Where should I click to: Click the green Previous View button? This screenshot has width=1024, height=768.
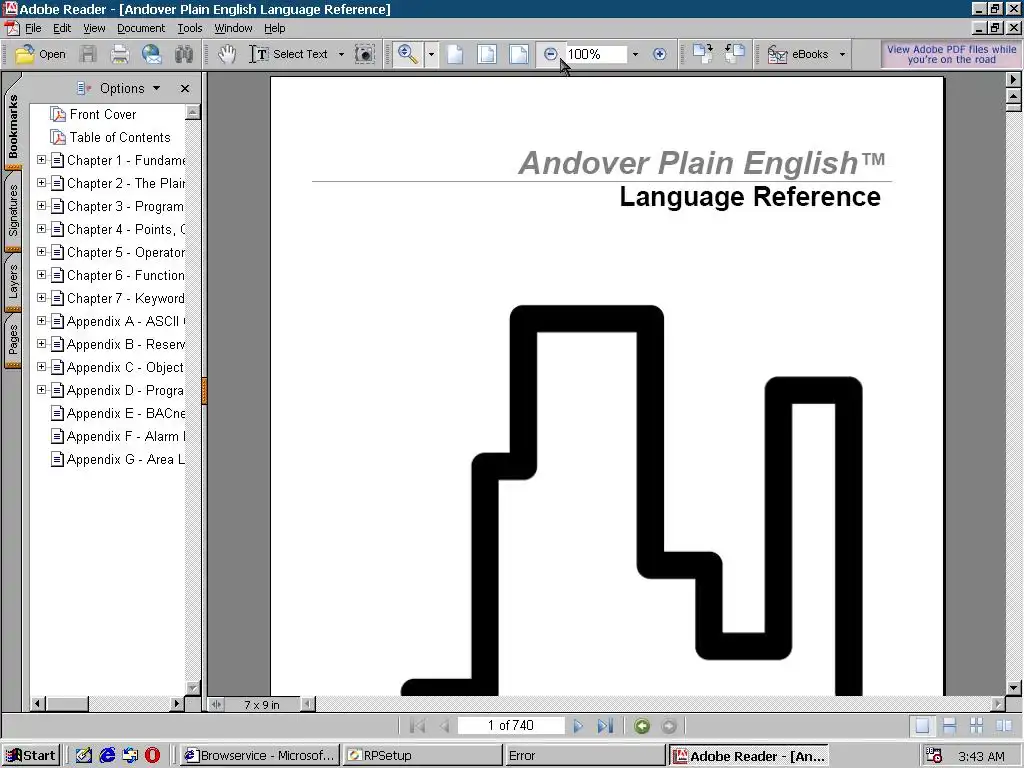642,726
